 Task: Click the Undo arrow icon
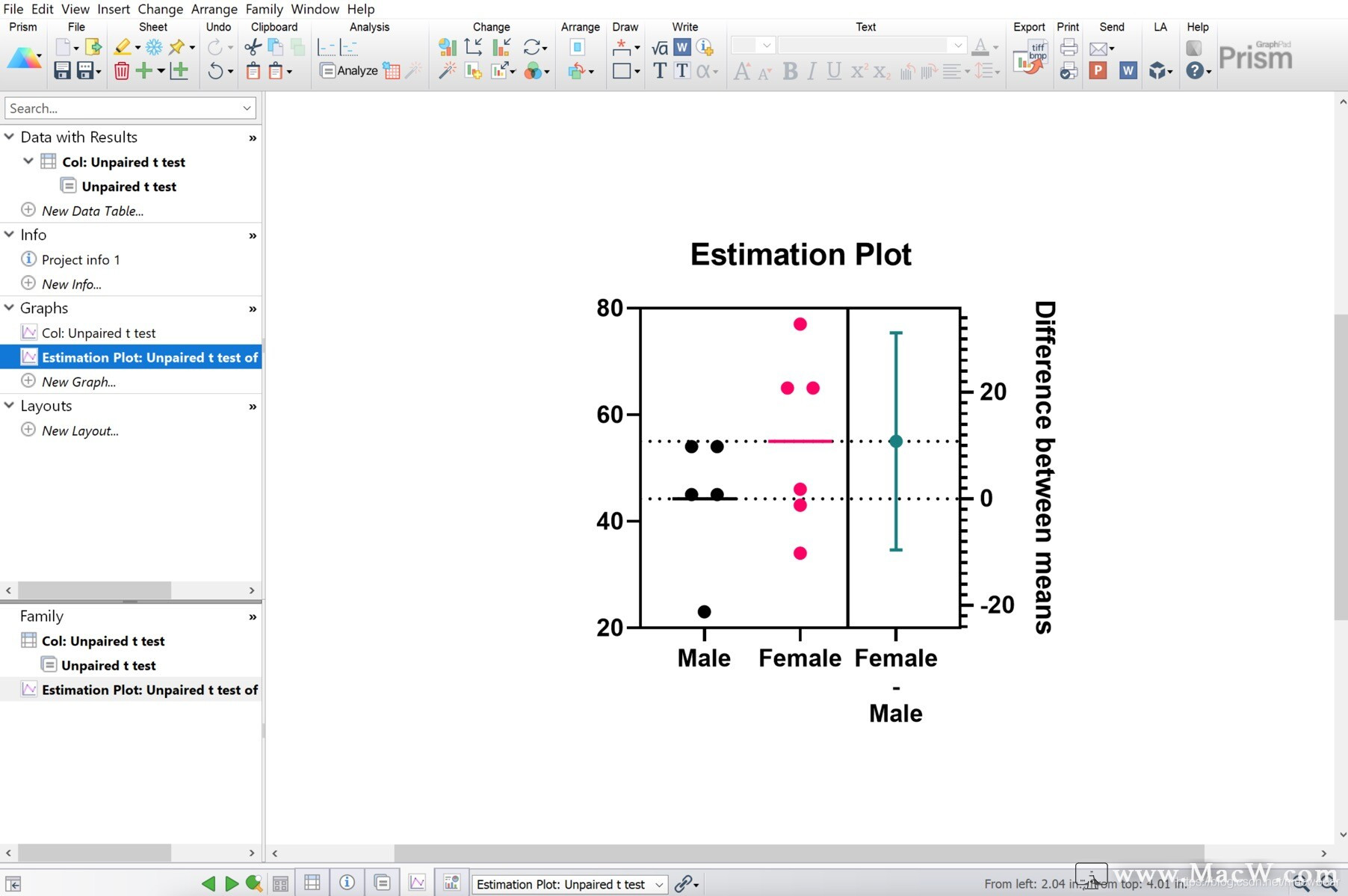point(215,71)
